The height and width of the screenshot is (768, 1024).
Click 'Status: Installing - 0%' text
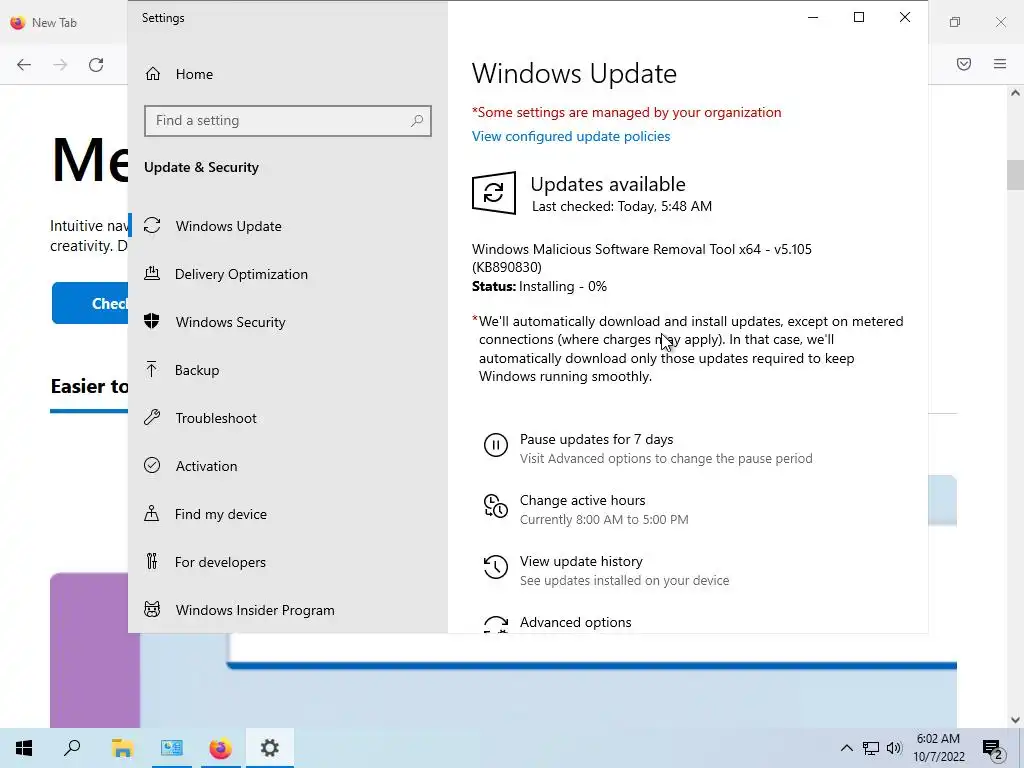(x=539, y=286)
